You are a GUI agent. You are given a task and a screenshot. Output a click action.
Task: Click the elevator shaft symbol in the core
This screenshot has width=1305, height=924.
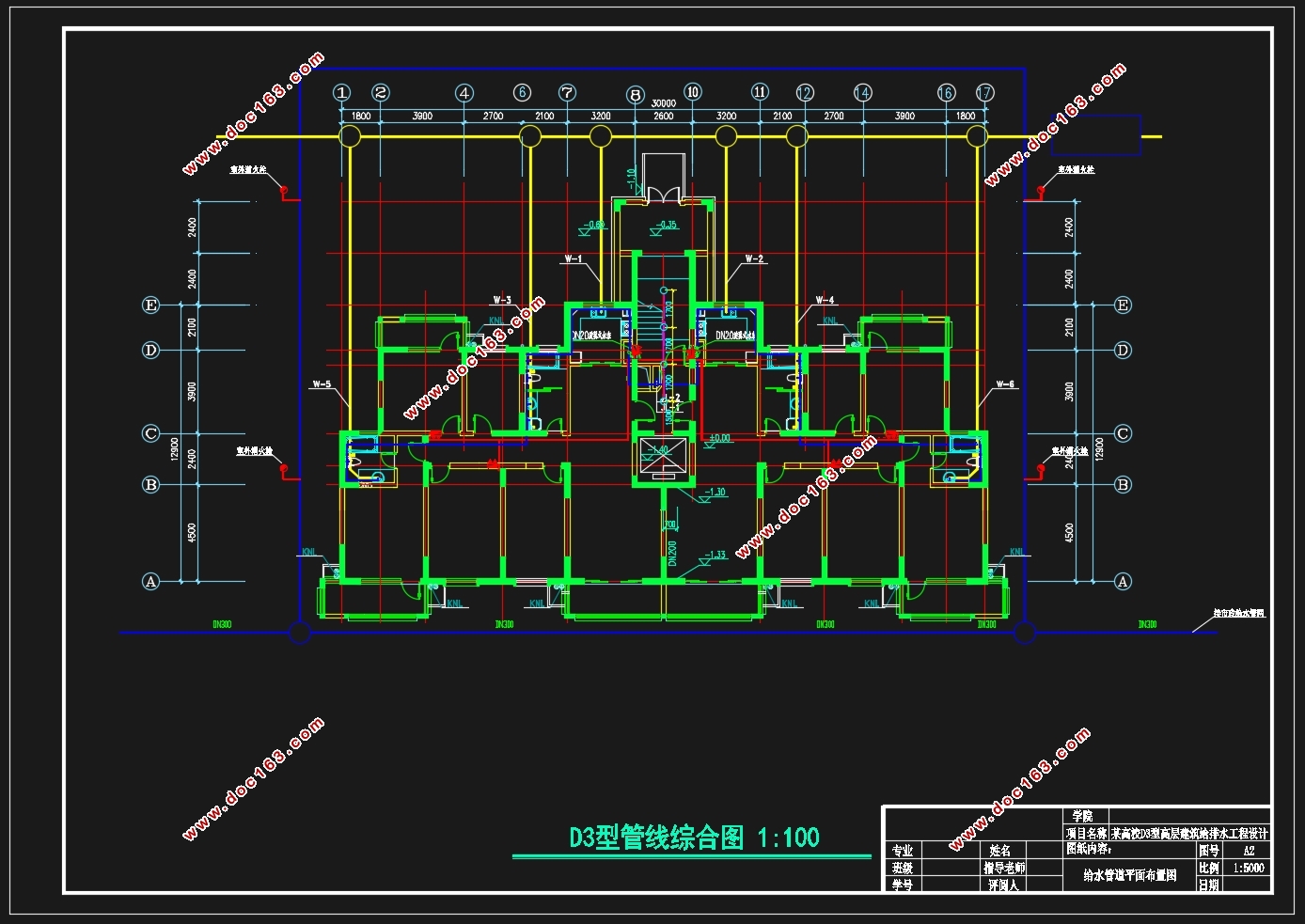coord(663,455)
